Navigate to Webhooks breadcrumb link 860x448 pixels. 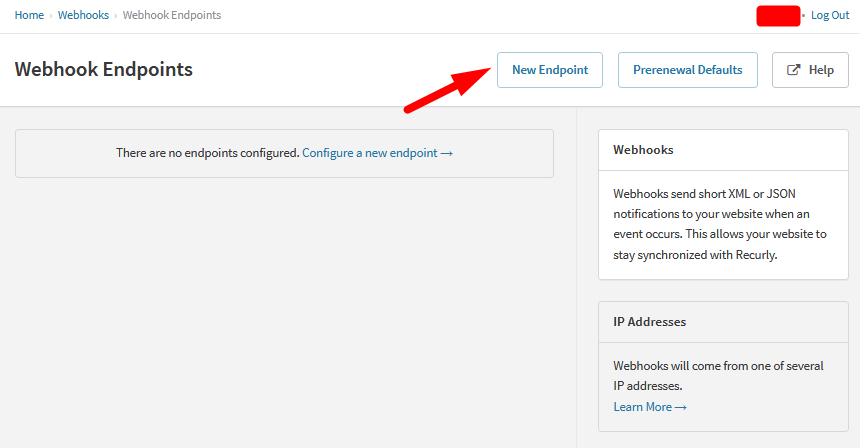coord(83,15)
